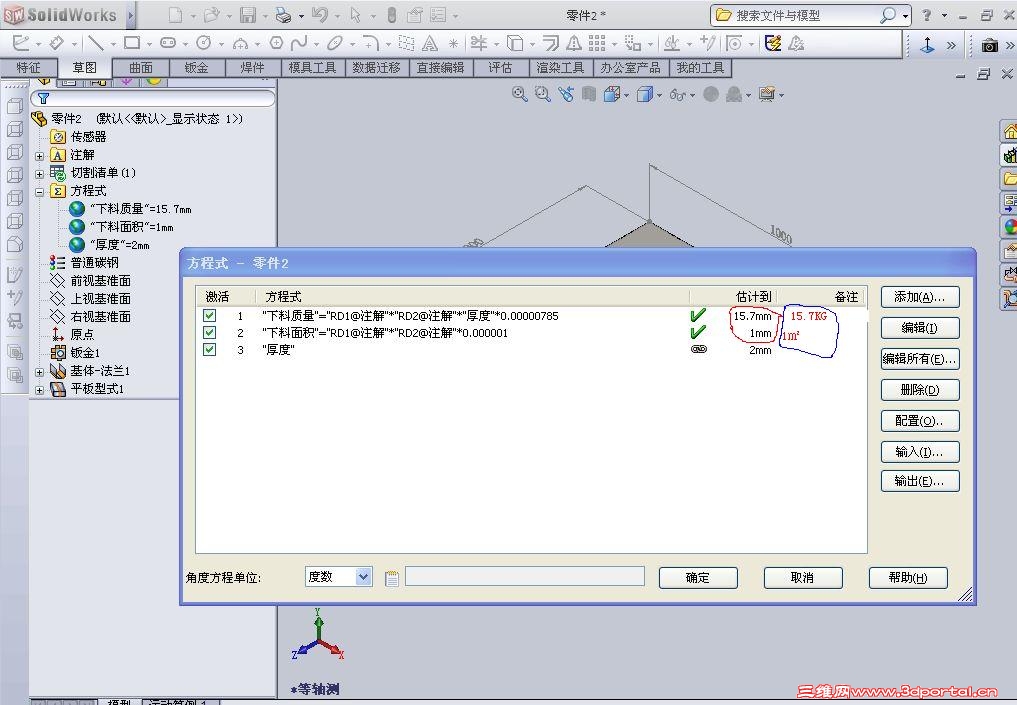Uncheck the active box for equation 1
The image size is (1017, 705).
pyautogui.click(x=209, y=316)
